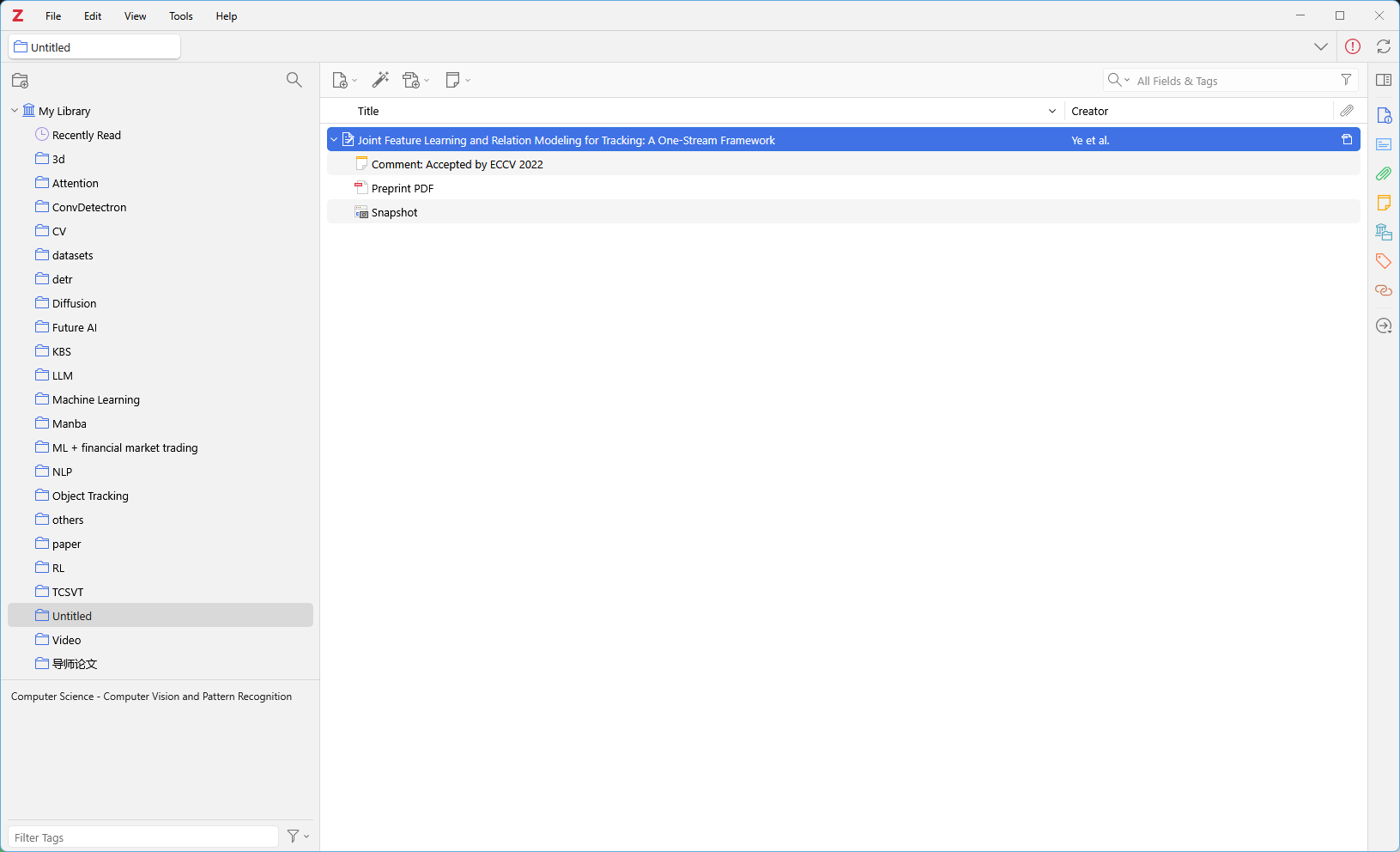The image size is (1400, 852).
Task: Click the New Item icon
Action: pos(340,80)
